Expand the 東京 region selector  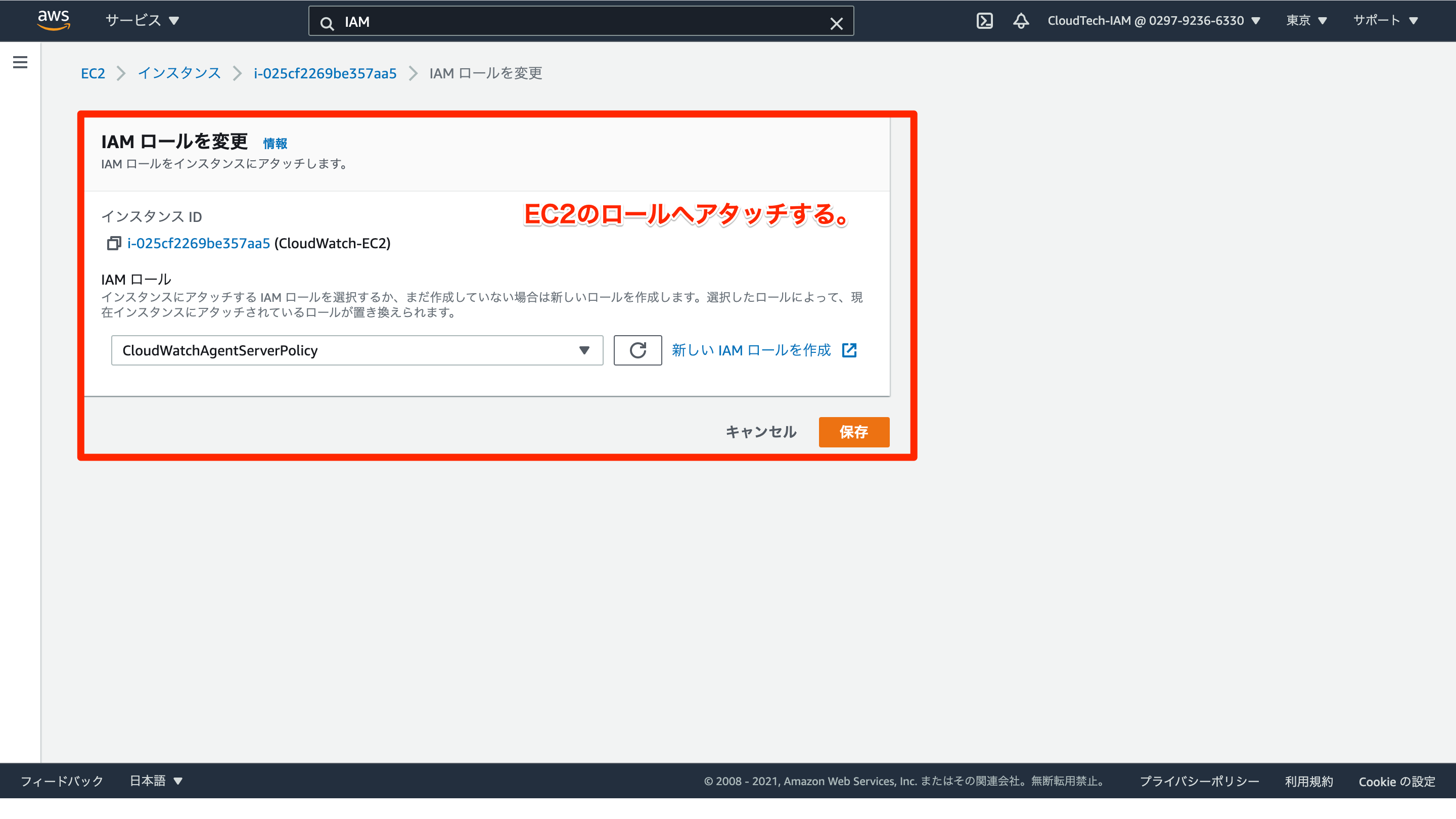point(1306,21)
